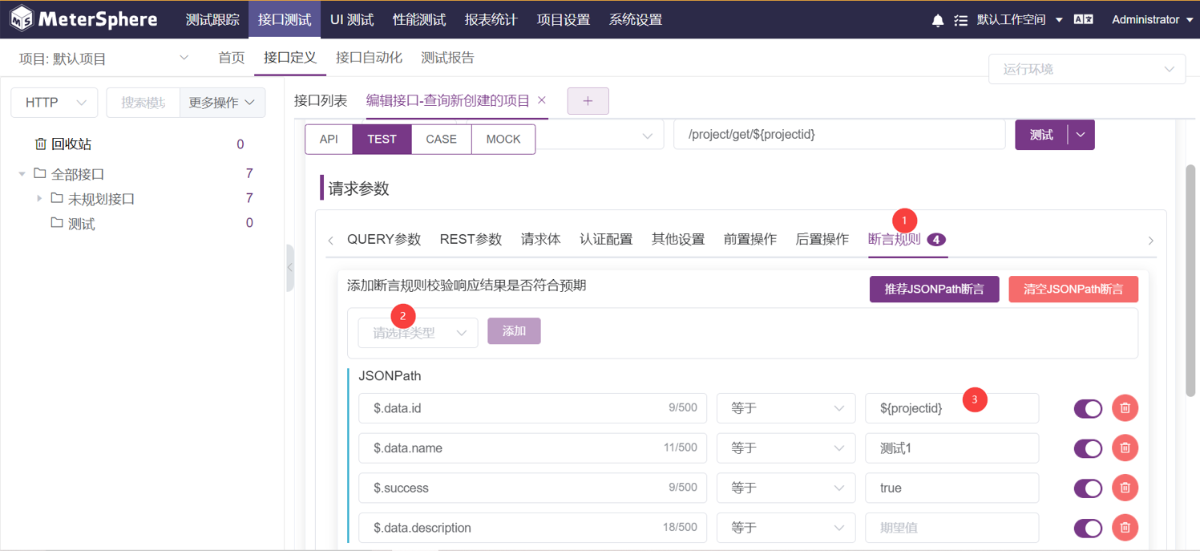
Task: Collapse the 全部接口 tree node
Action: click(x=22, y=174)
